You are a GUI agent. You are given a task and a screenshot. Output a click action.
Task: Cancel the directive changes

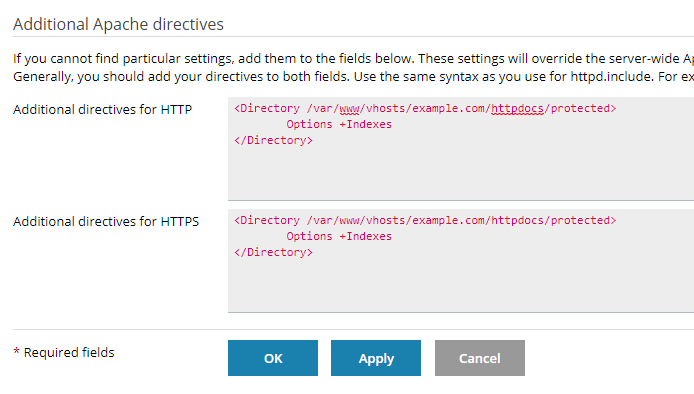point(480,358)
